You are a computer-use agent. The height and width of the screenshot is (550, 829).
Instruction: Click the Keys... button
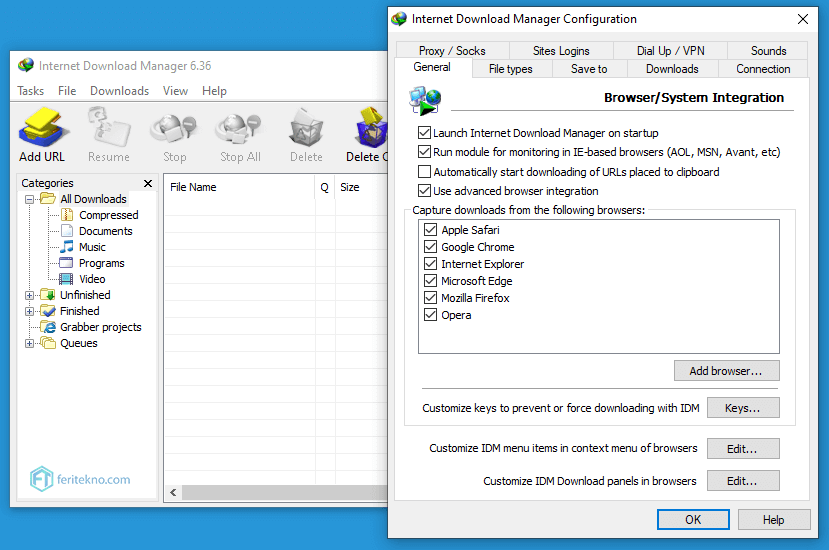[743, 408]
